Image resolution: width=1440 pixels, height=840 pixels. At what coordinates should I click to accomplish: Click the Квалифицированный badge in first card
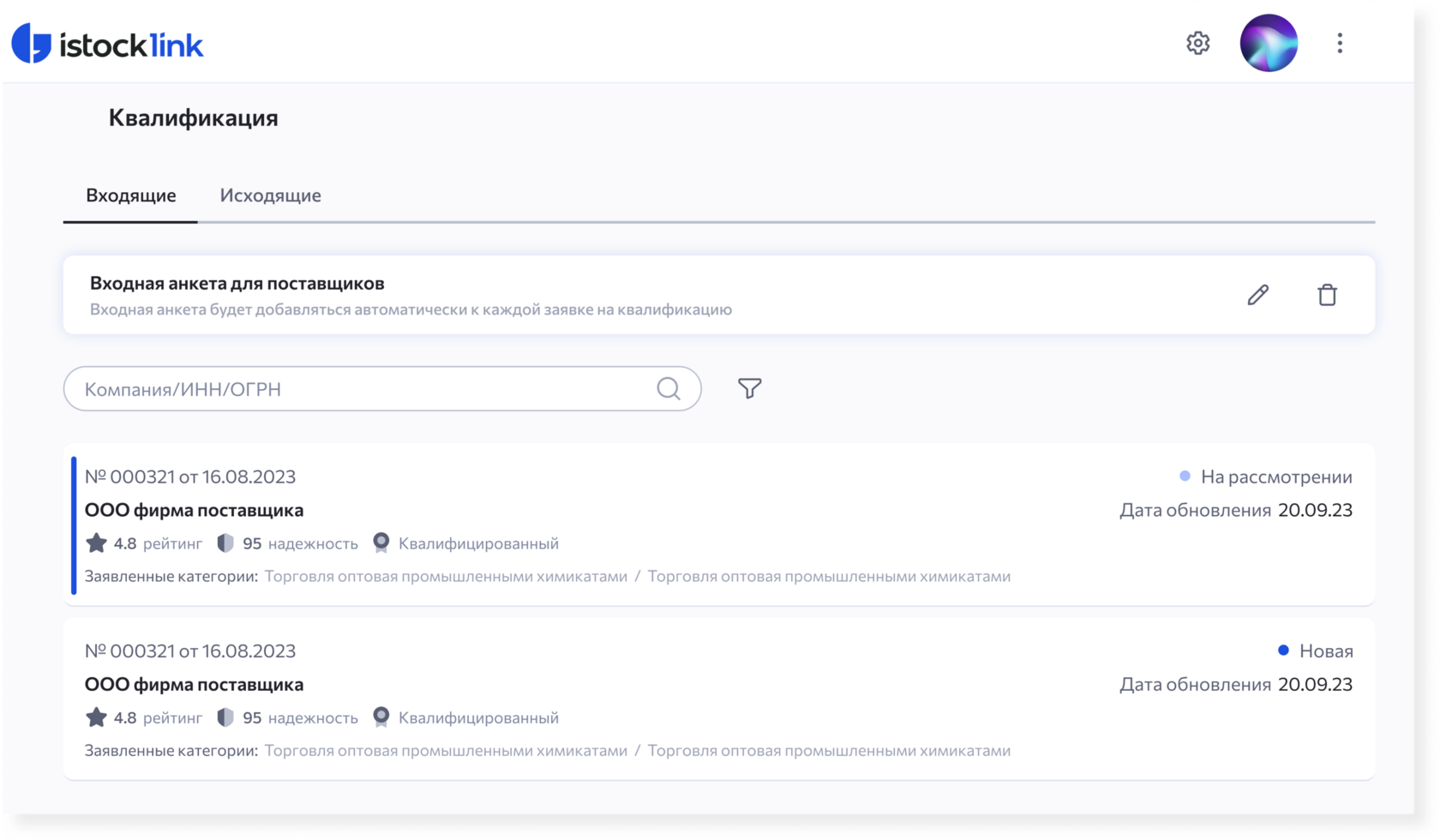click(x=466, y=543)
